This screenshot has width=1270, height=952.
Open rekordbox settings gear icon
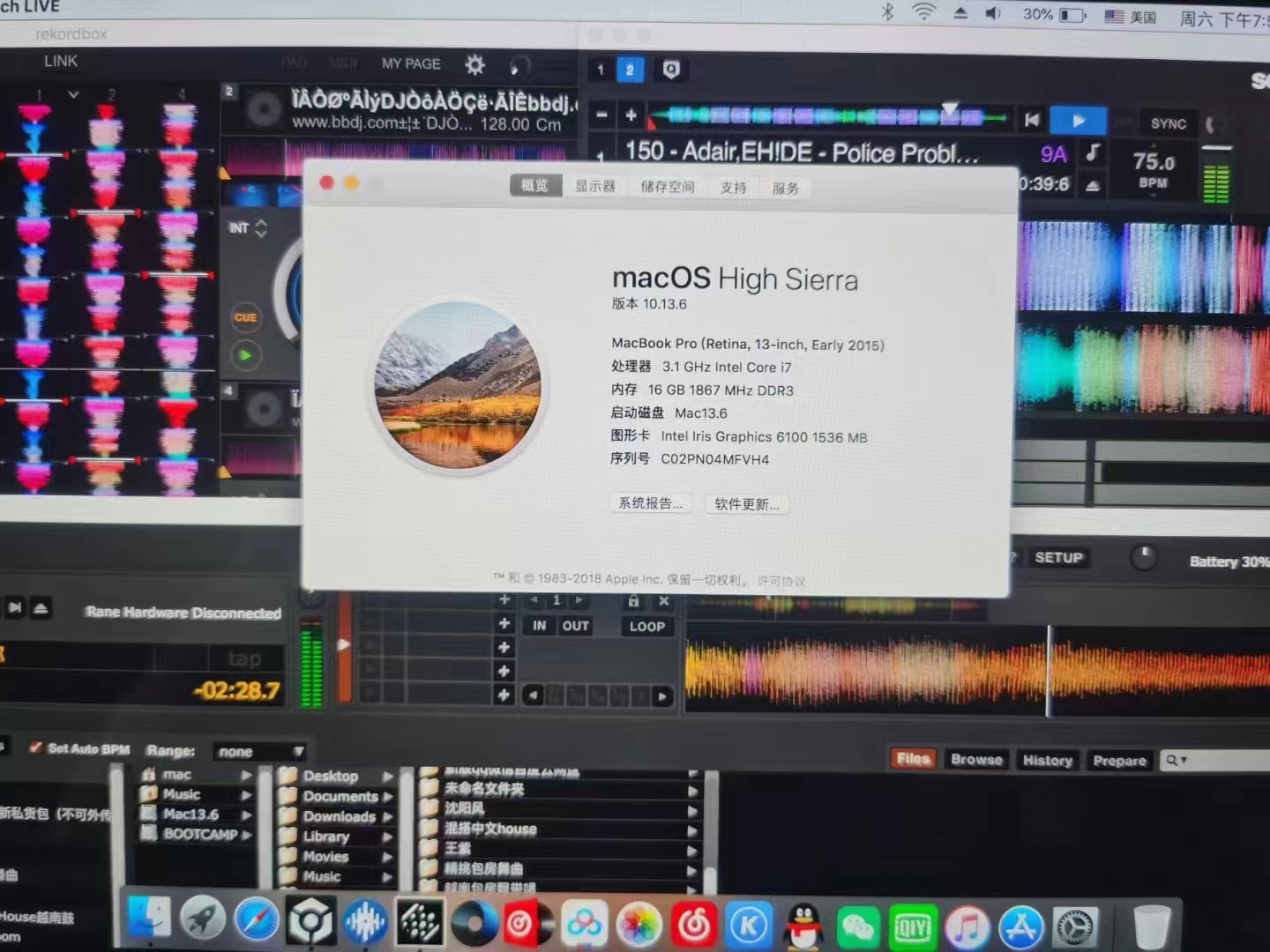click(x=475, y=64)
